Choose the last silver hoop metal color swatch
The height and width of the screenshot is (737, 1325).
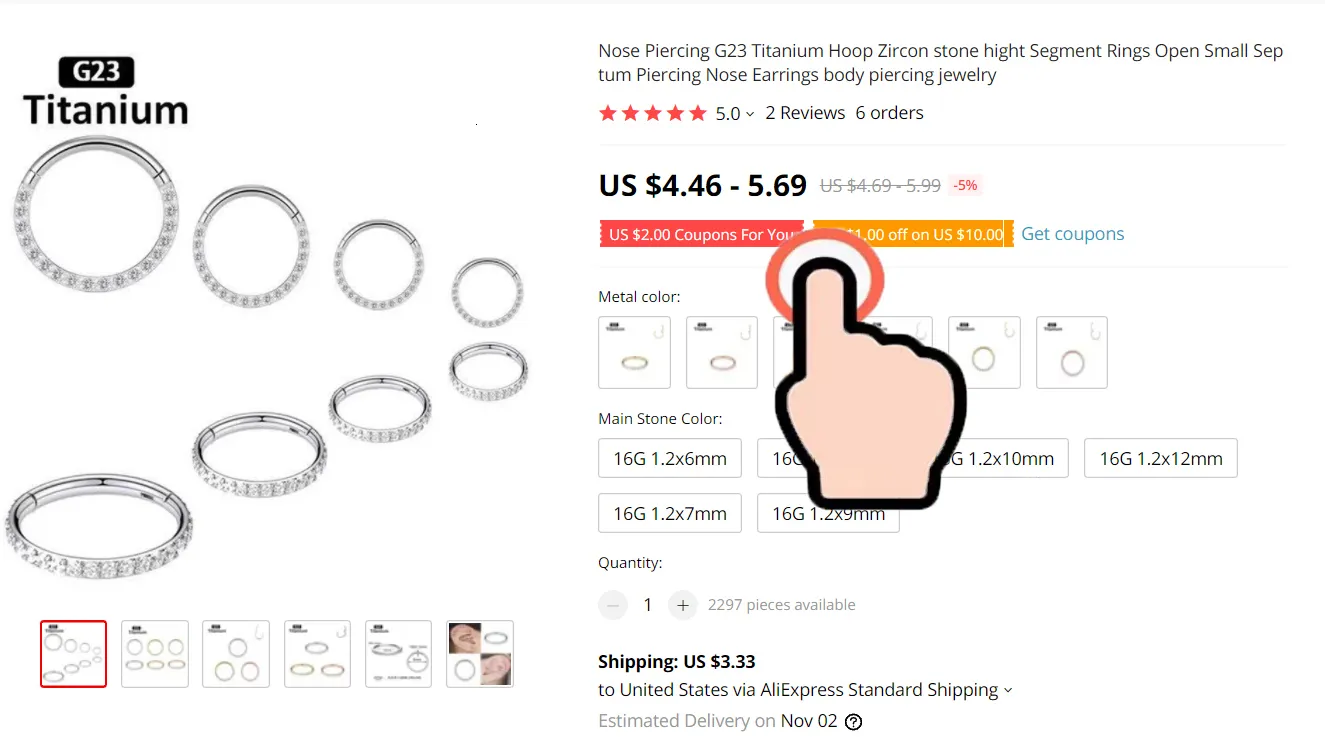click(x=1072, y=353)
